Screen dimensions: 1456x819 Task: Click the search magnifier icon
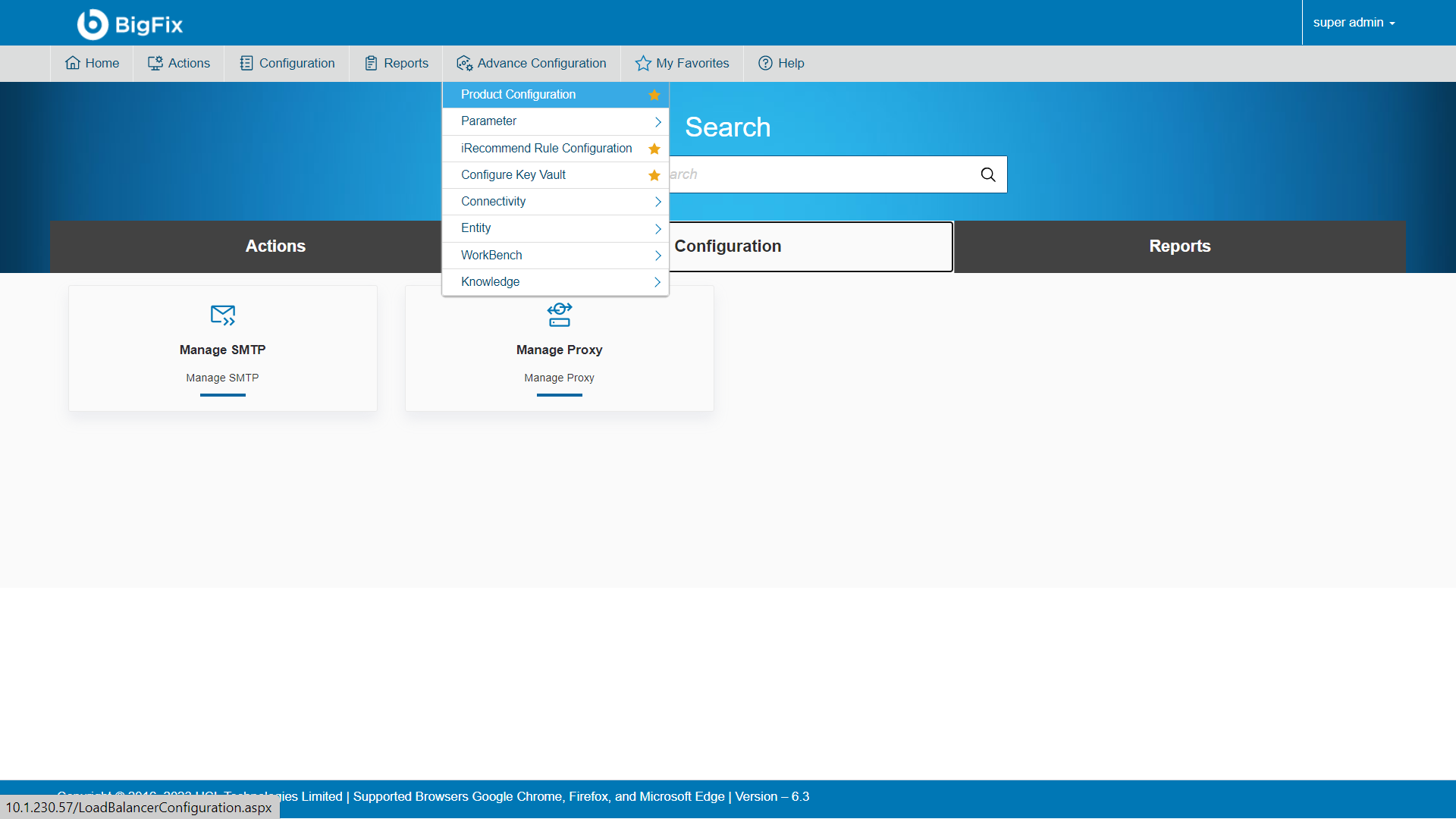pyautogui.click(x=987, y=174)
